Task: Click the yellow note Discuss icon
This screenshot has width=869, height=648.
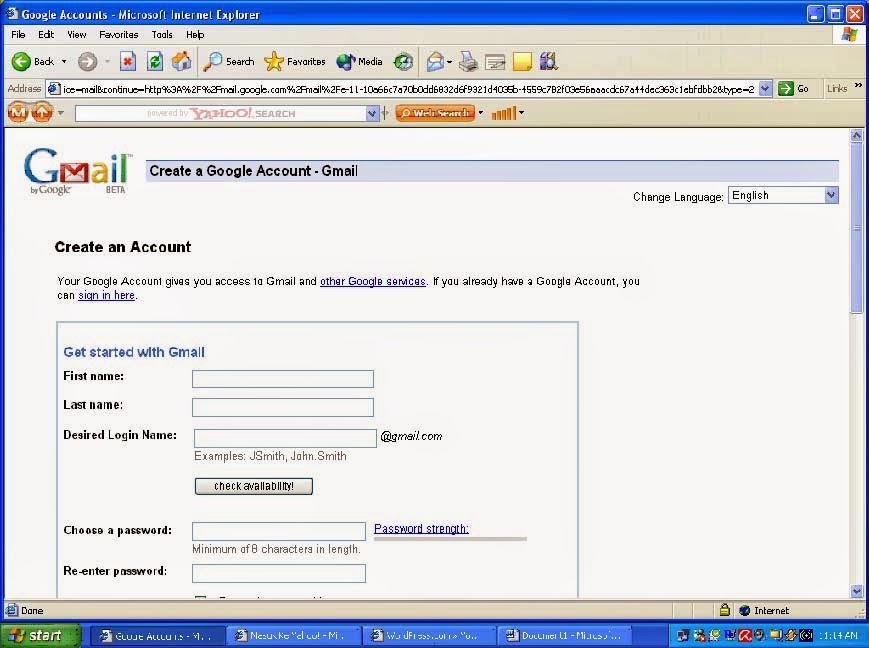Action: coord(522,62)
